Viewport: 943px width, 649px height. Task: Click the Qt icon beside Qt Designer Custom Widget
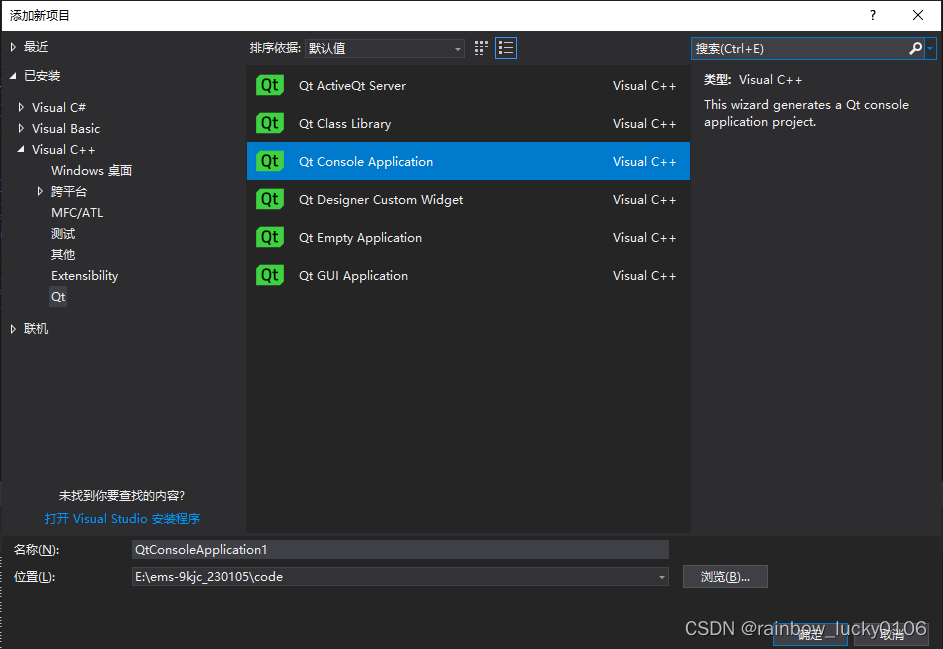[269, 199]
